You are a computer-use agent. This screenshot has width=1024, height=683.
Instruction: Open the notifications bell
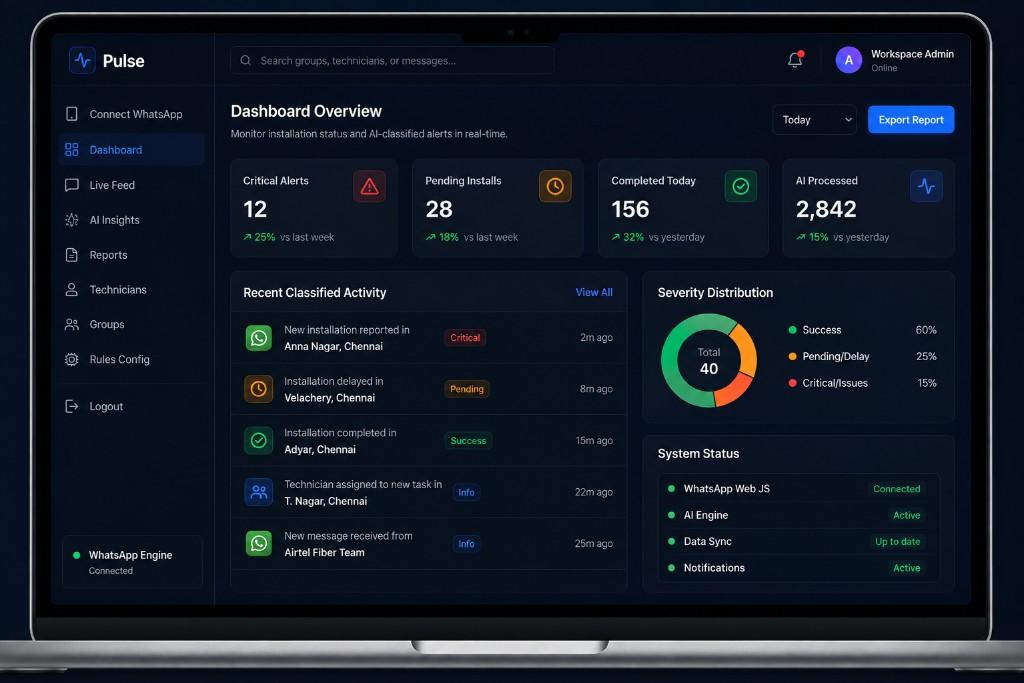point(795,59)
